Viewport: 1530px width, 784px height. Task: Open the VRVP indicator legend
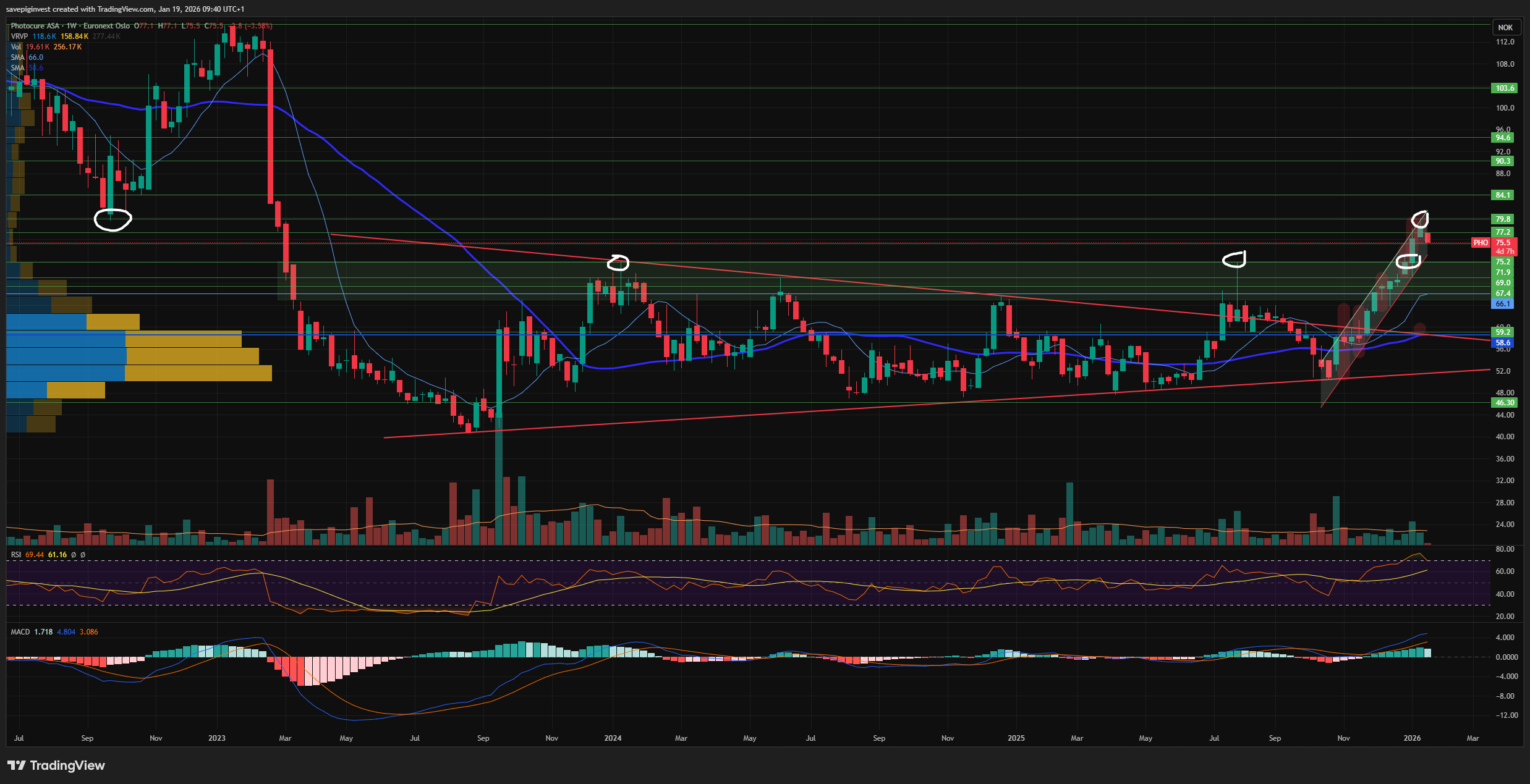pyautogui.click(x=19, y=36)
